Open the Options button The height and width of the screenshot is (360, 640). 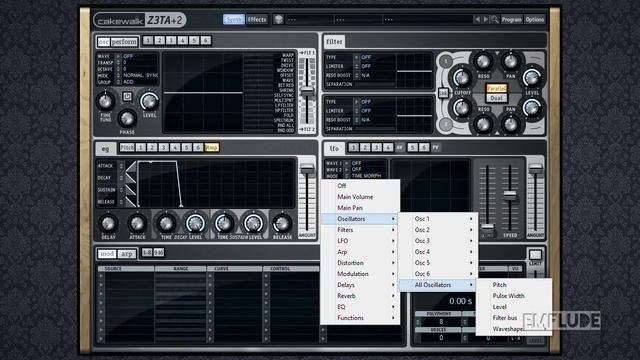point(535,19)
